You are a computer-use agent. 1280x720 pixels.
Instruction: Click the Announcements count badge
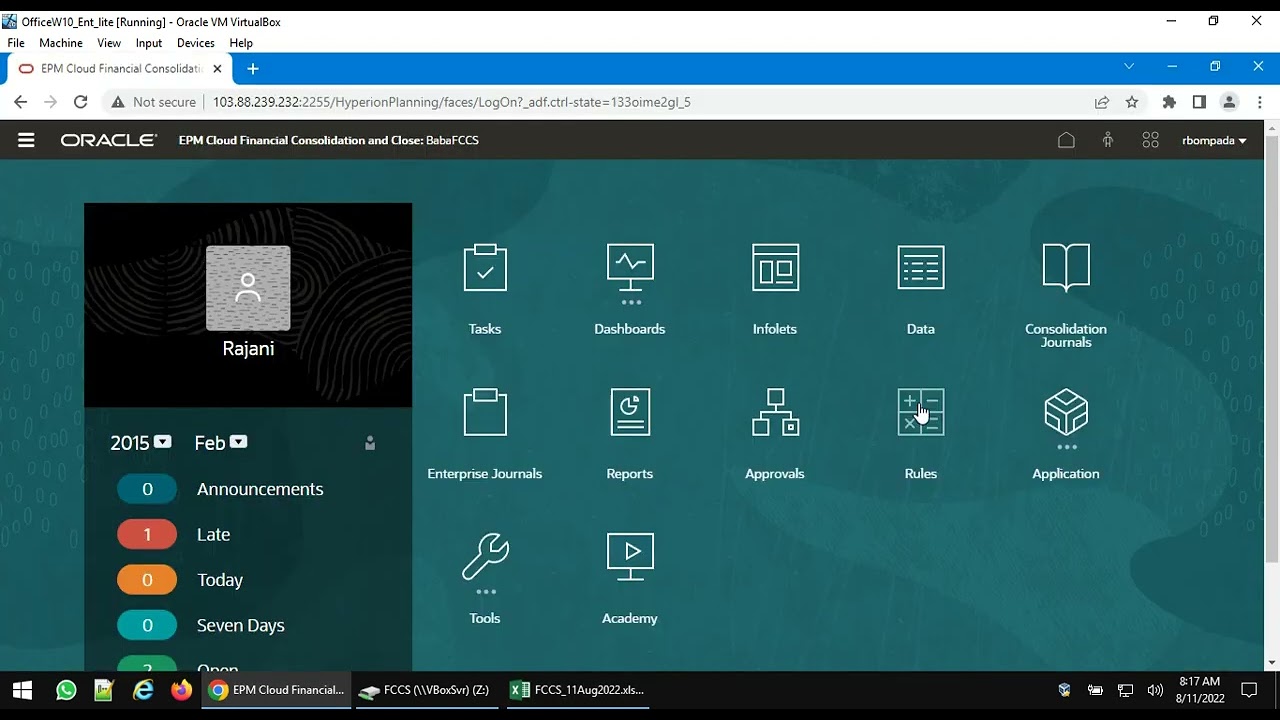[x=147, y=489]
